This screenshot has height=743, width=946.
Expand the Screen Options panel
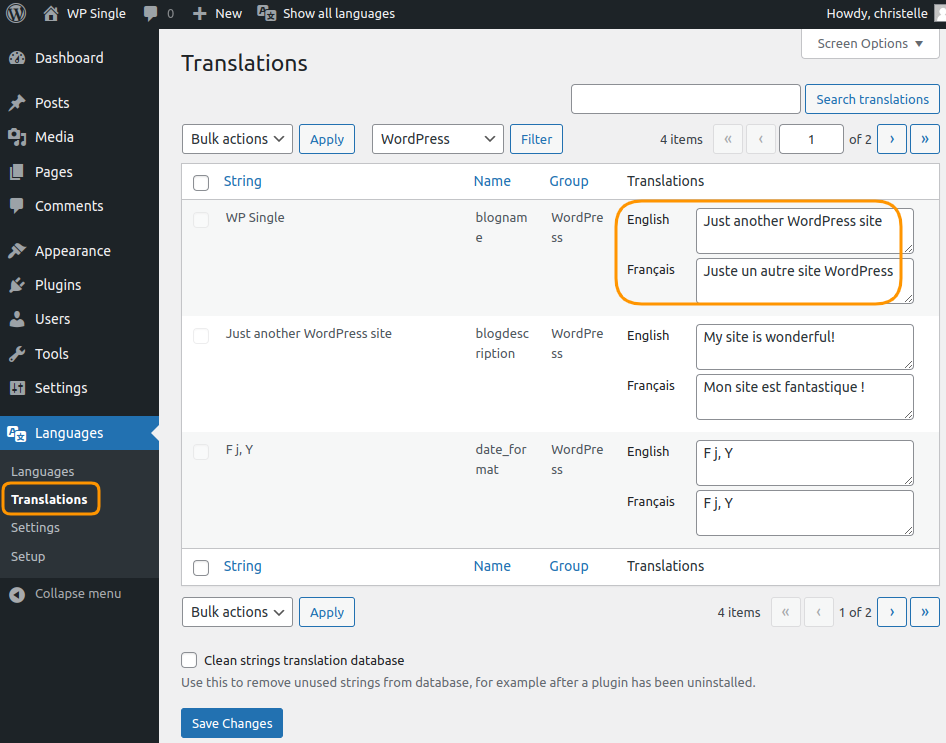(869, 44)
